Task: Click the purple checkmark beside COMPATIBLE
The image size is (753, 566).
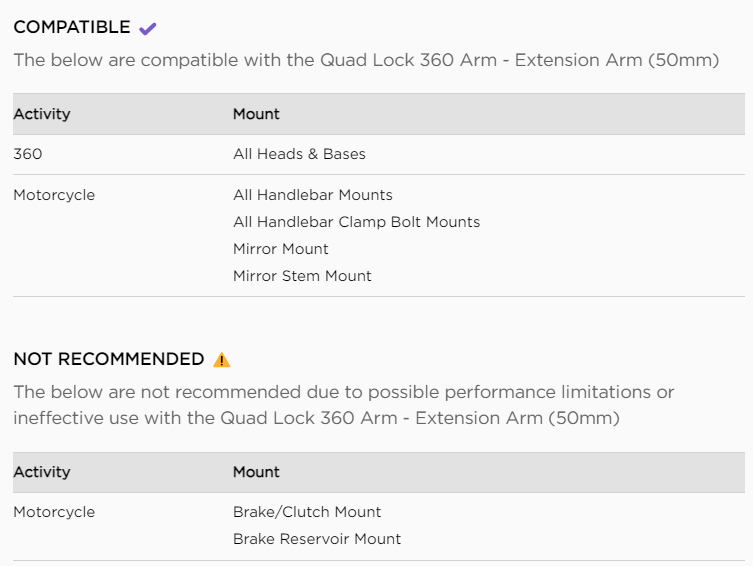Action: pos(148,28)
